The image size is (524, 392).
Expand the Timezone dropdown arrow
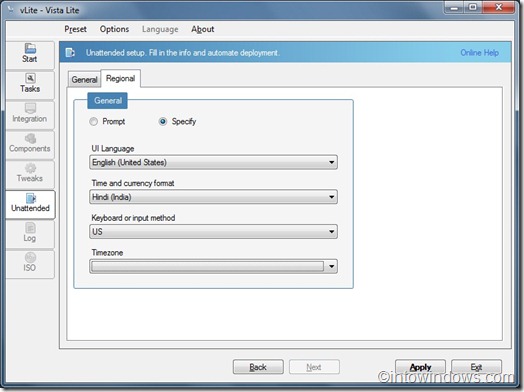[x=331, y=266]
